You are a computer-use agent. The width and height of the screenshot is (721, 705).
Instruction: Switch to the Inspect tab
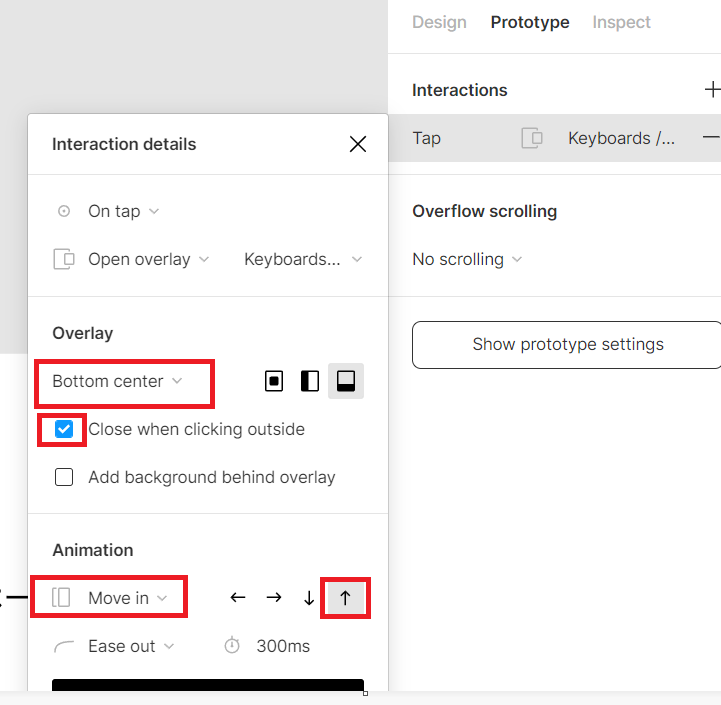coord(621,22)
